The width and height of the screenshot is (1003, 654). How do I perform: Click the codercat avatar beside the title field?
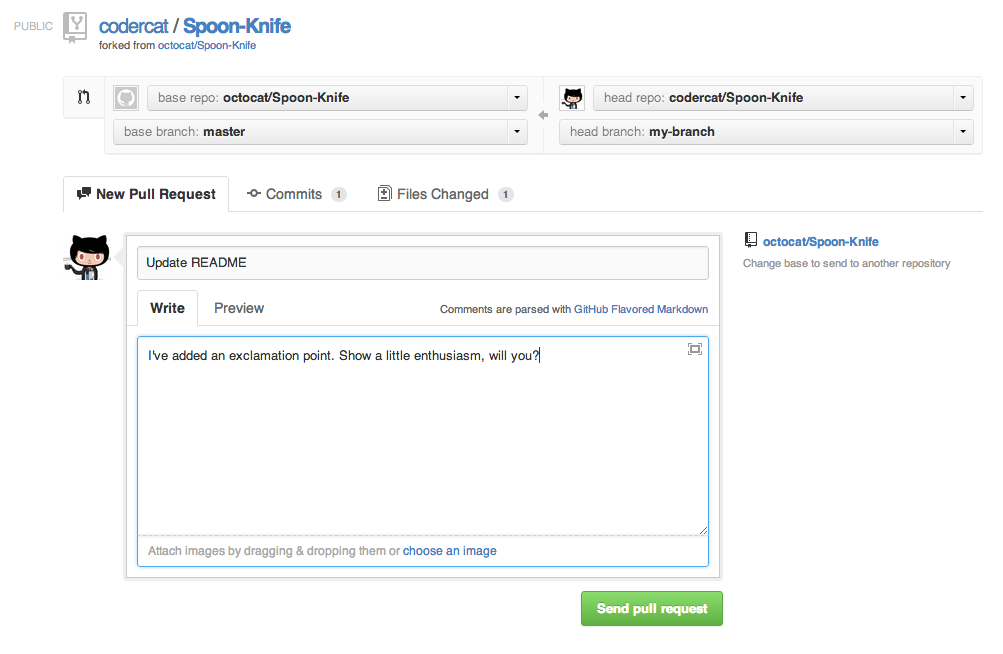pyautogui.click(x=88, y=256)
